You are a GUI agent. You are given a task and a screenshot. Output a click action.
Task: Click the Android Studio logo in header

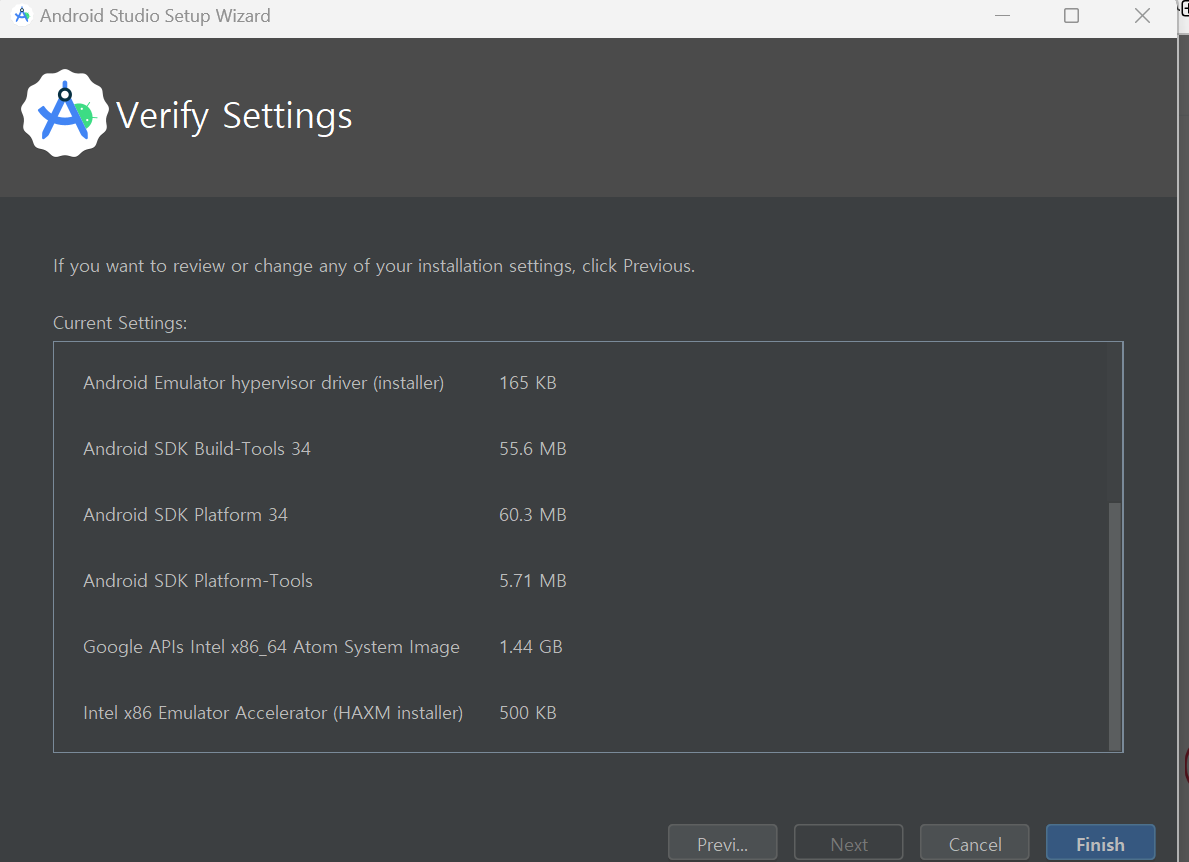tap(64, 114)
